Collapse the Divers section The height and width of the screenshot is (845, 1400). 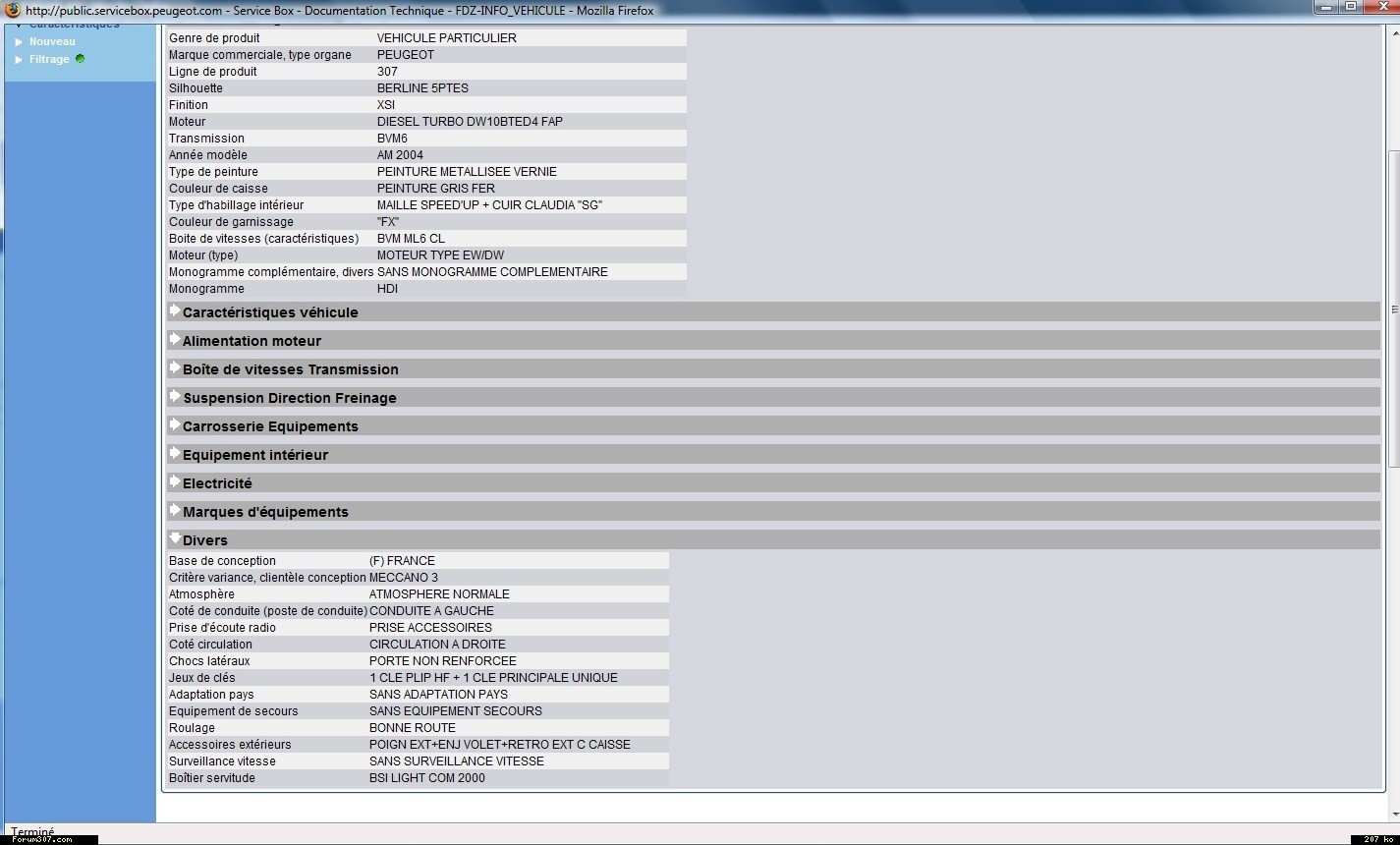773,539
